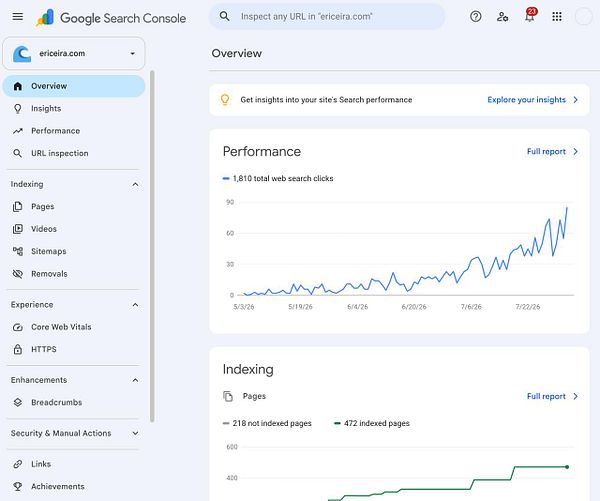Click the Breadcrumbs layers icon

[18, 402]
